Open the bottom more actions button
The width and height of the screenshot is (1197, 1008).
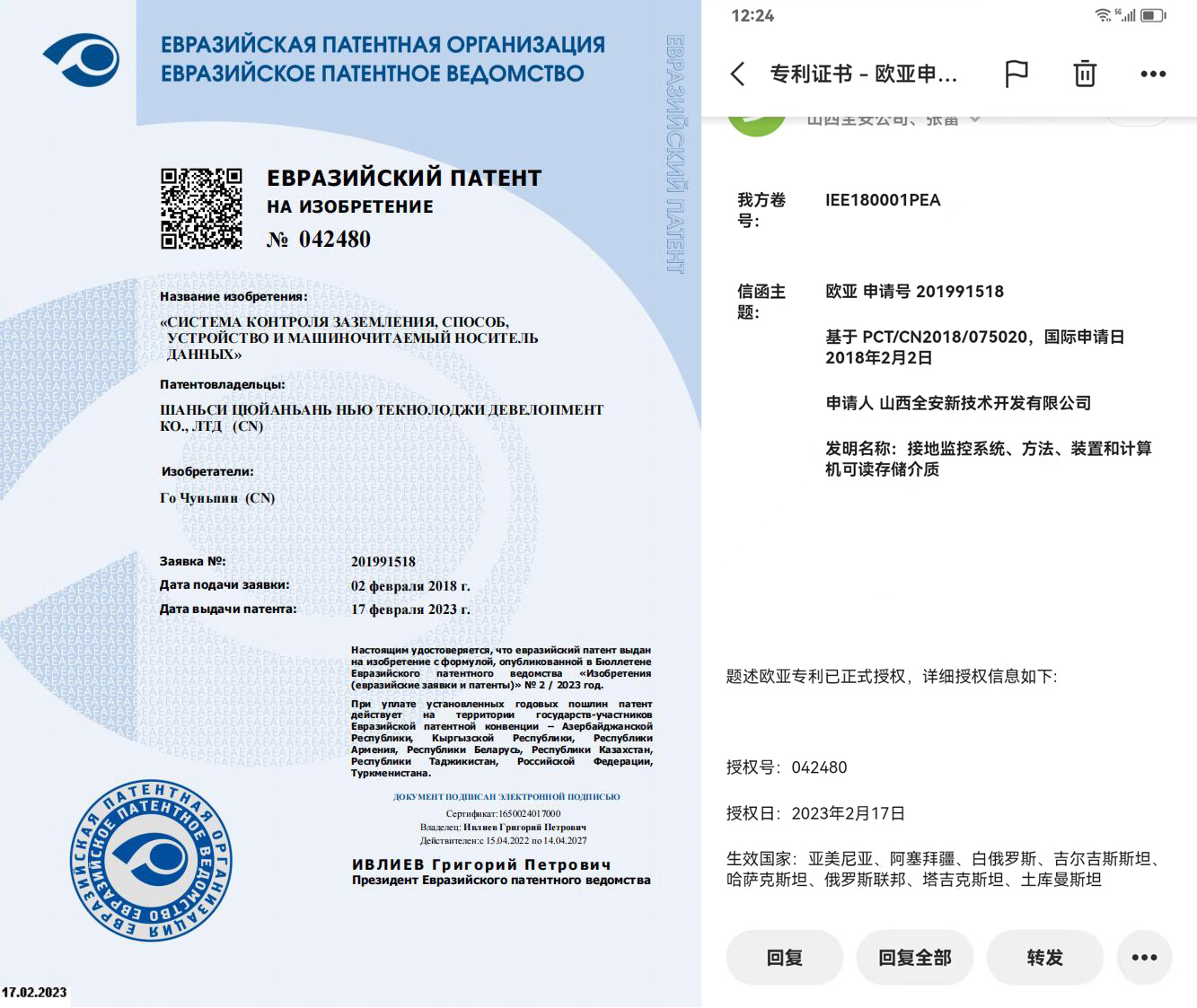click(1144, 958)
